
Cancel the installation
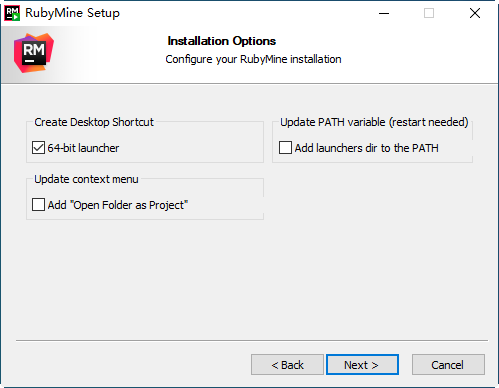tap(448, 365)
